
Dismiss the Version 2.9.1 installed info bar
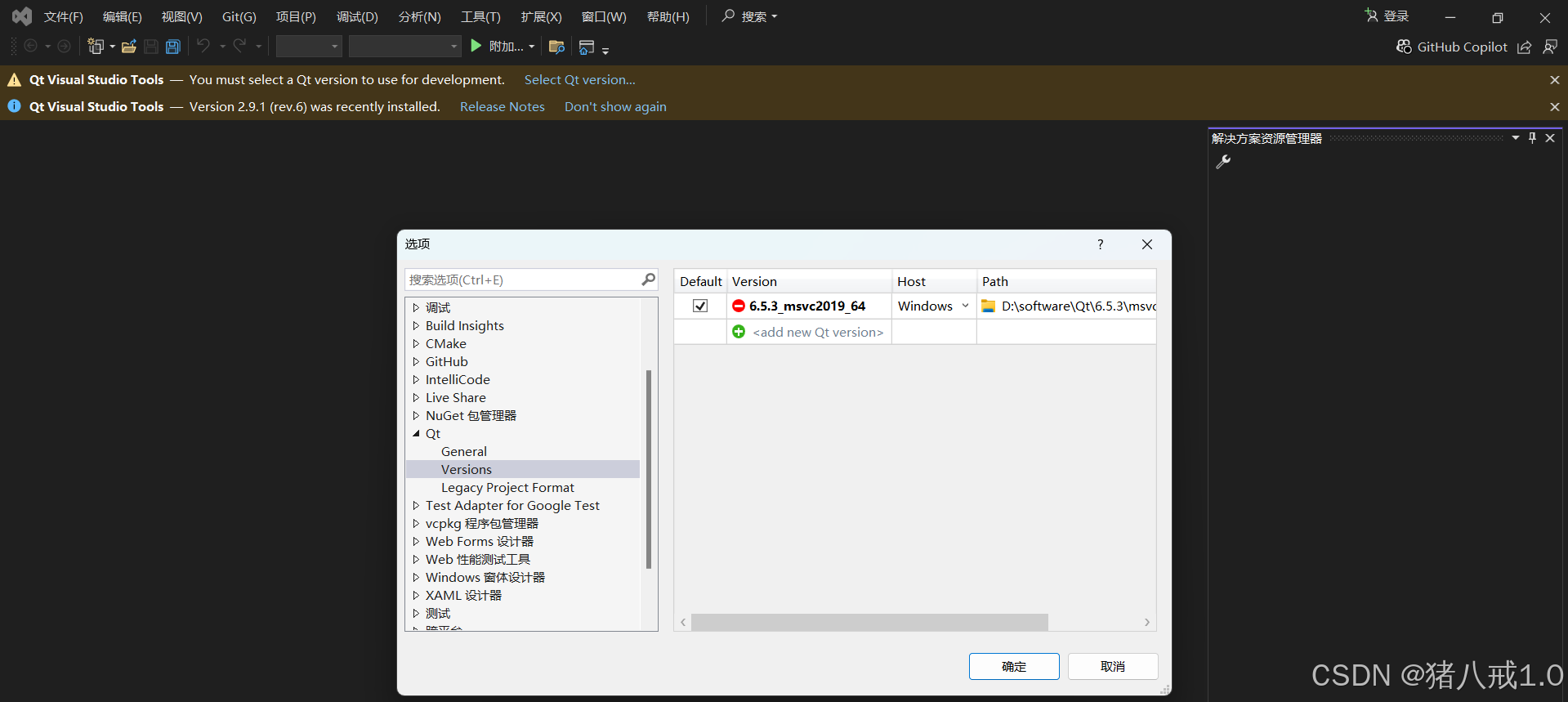coord(1554,107)
